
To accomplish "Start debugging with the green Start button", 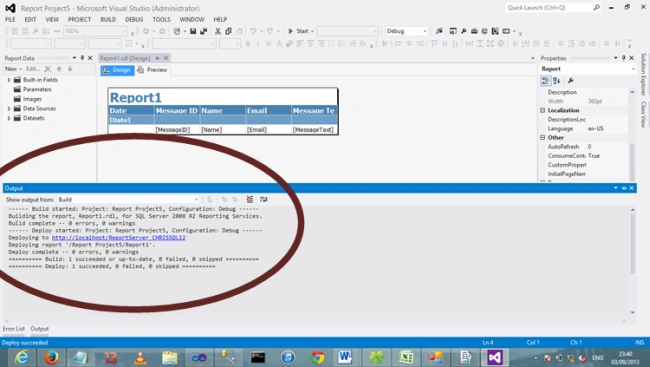I will point(298,31).
